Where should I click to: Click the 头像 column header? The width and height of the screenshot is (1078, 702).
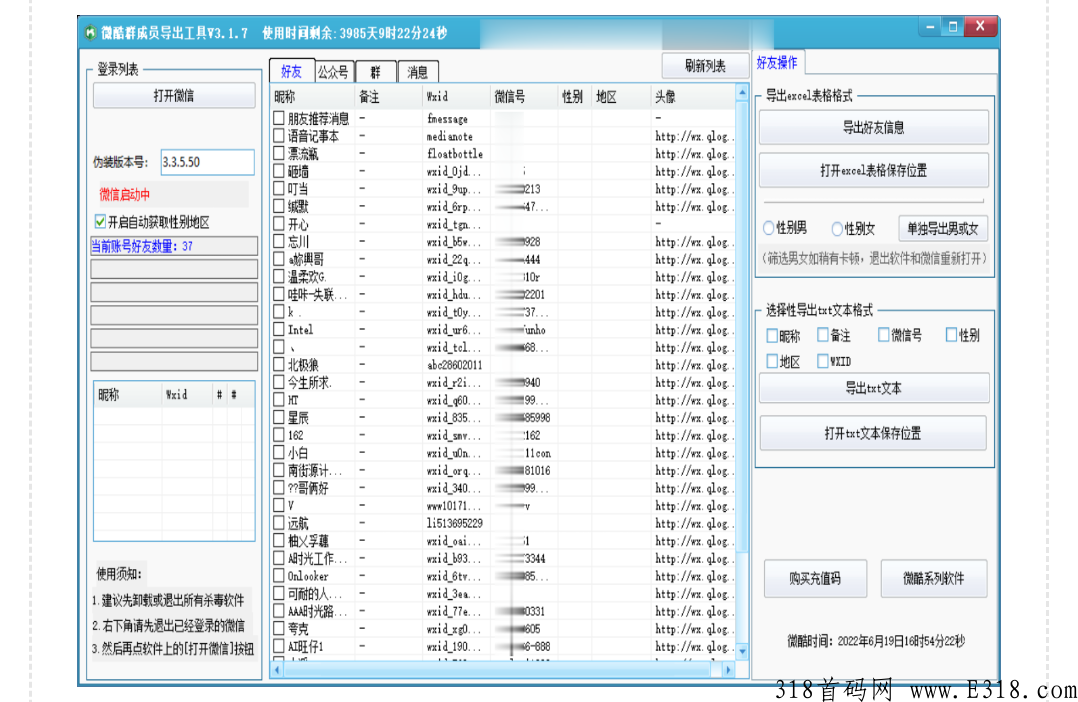coord(692,97)
